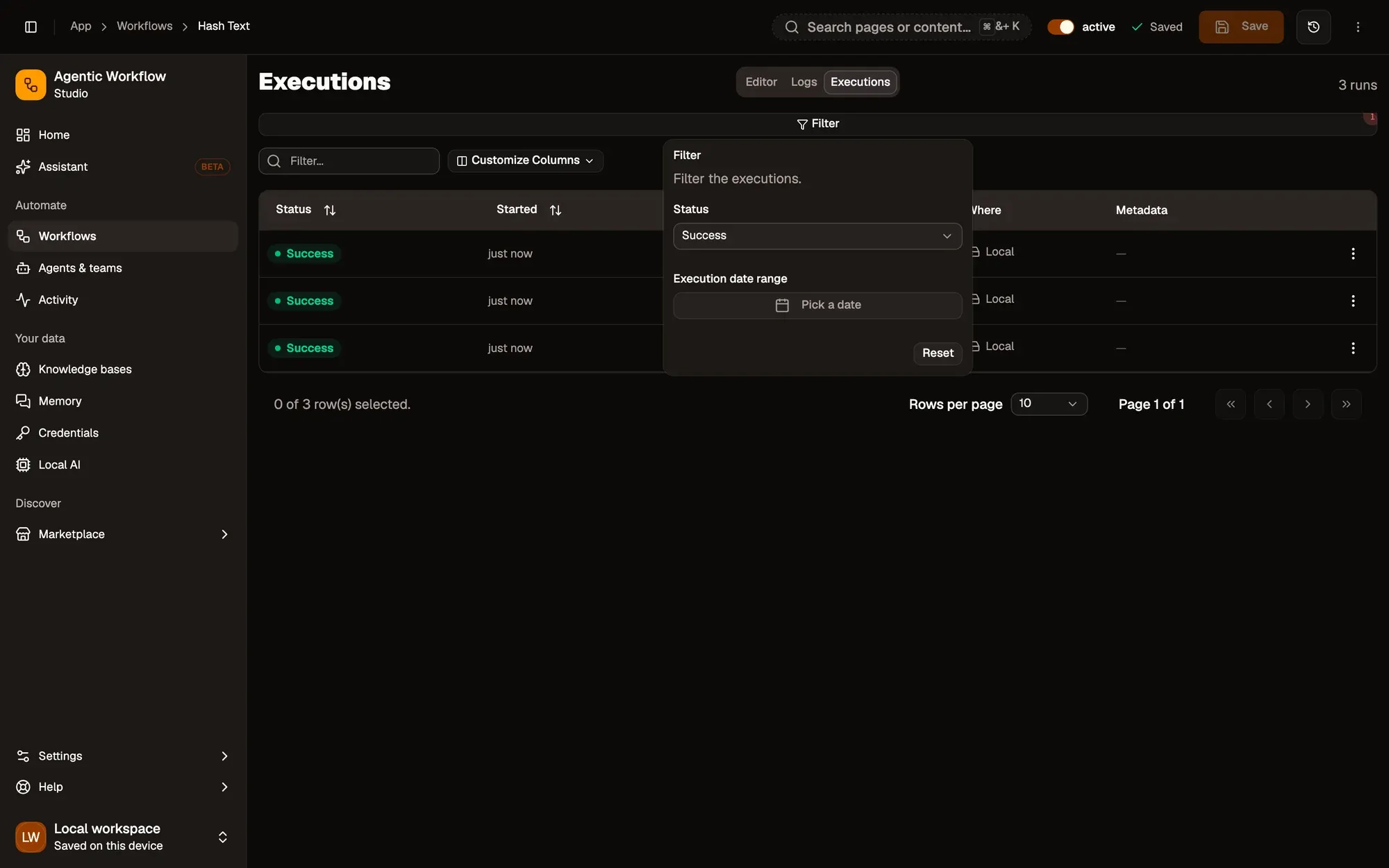Go to the next page arrow
The image size is (1389, 868).
pos(1308,404)
